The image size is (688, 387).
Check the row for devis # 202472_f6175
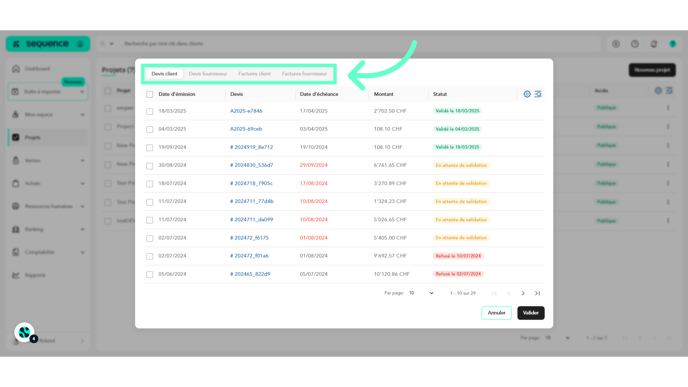[x=150, y=238]
